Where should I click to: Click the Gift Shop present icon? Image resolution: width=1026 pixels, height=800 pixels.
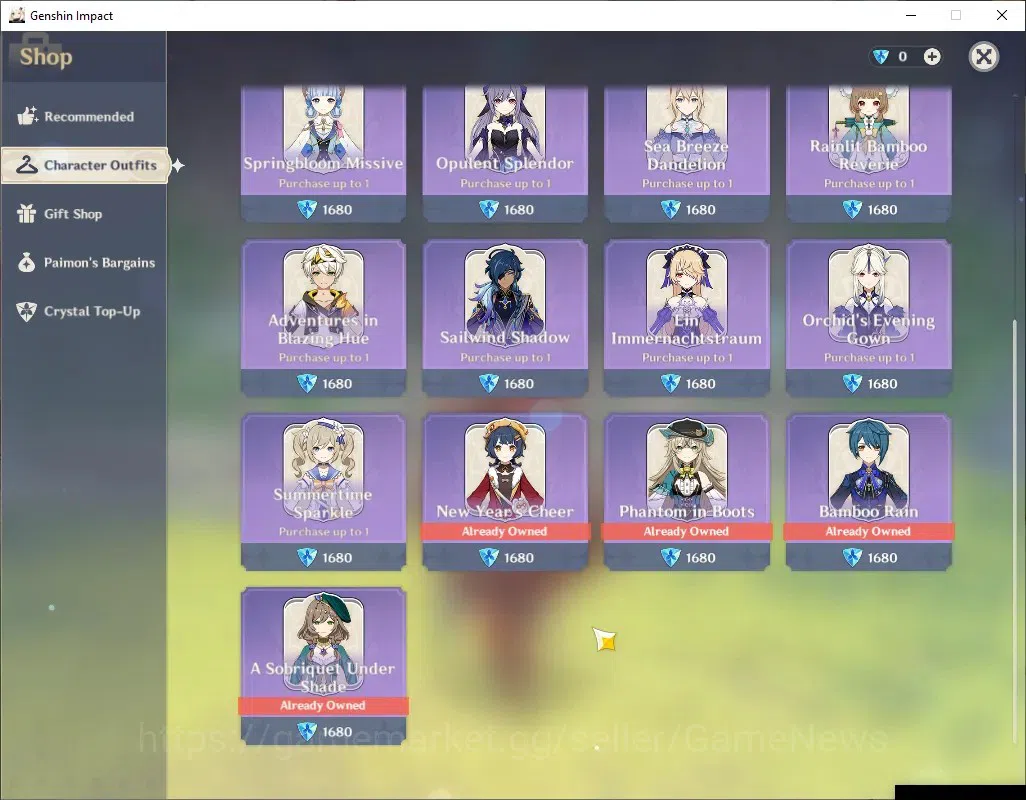click(27, 213)
